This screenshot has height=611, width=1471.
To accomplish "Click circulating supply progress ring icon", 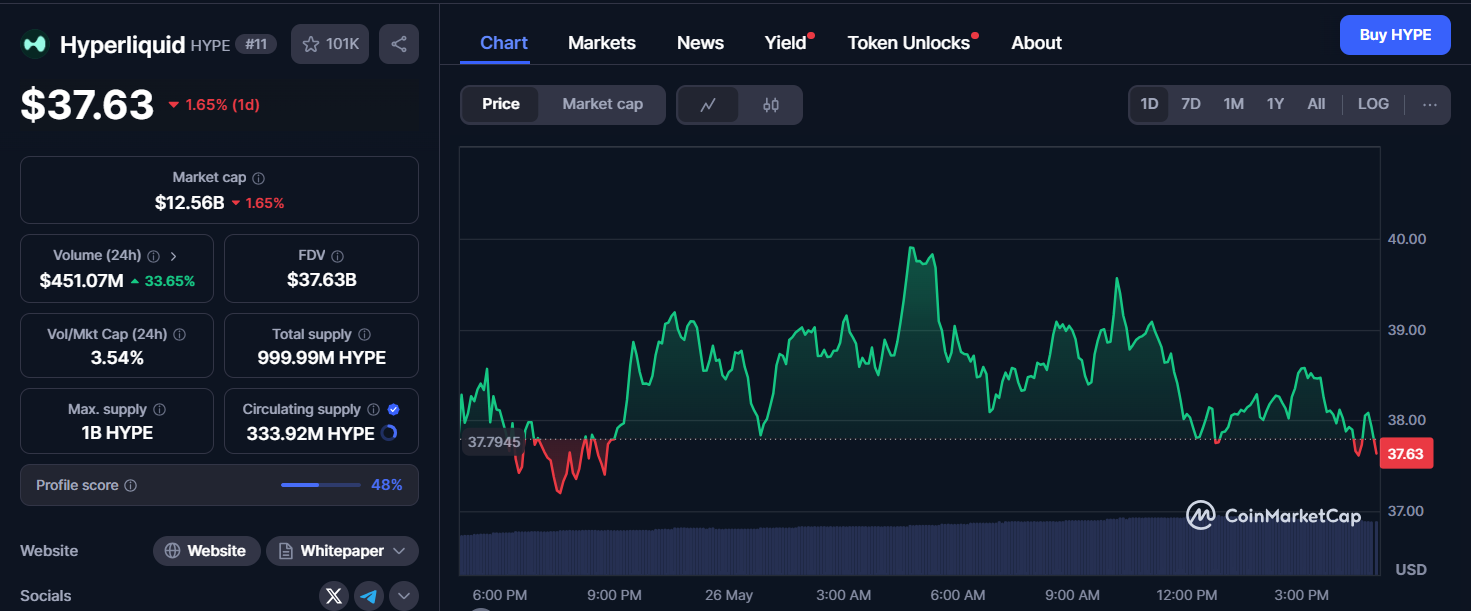I will 389,433.
